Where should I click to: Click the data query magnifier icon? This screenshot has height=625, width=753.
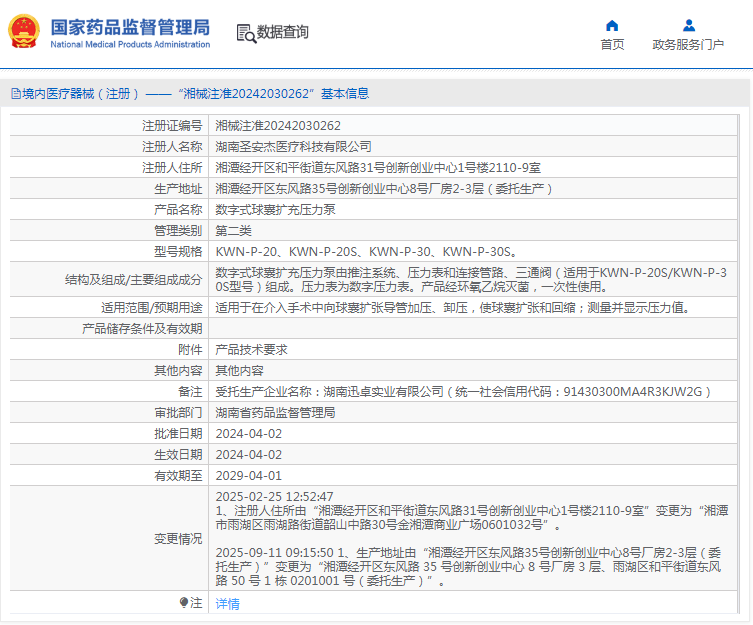click(x=246, y=33)
